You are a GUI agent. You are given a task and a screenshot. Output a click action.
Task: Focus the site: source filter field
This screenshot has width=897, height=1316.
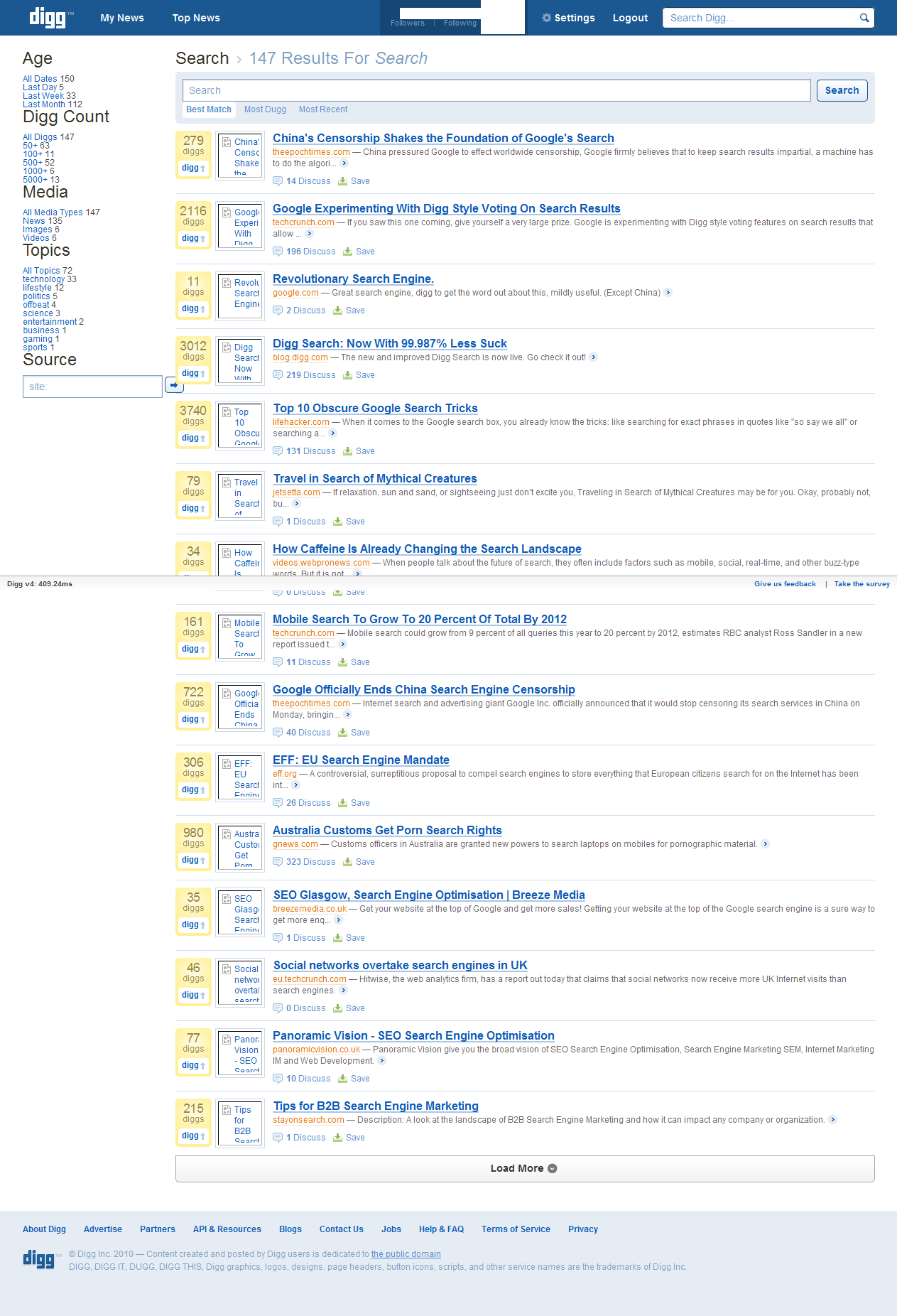92,387
